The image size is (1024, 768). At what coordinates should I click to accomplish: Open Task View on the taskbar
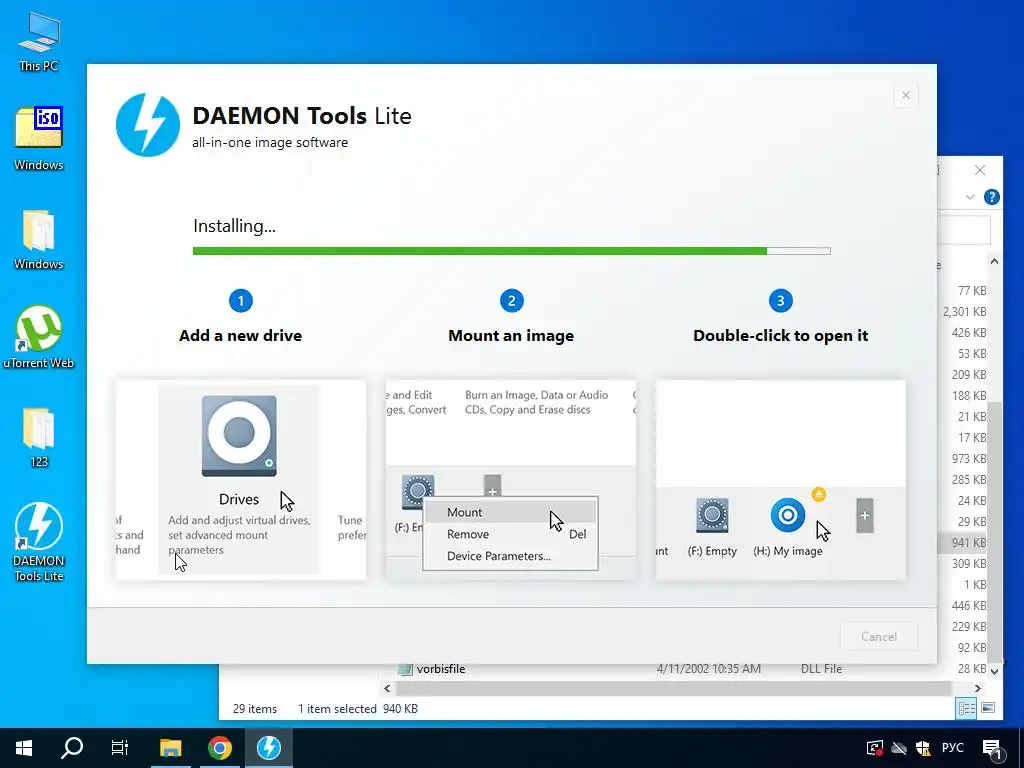pyautogui.click(x=120, y=748)
